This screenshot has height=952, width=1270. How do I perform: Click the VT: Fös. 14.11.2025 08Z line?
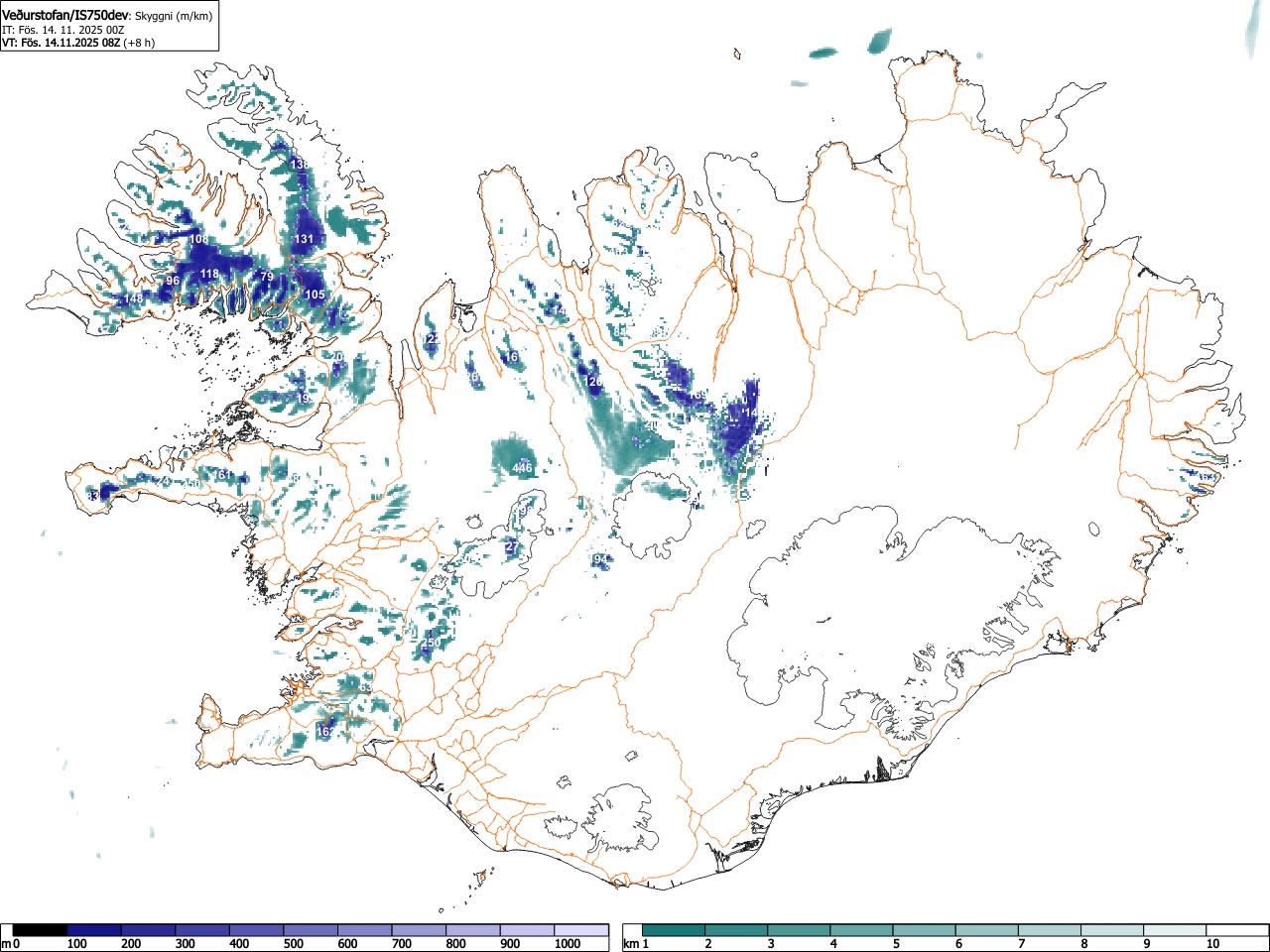62,43
